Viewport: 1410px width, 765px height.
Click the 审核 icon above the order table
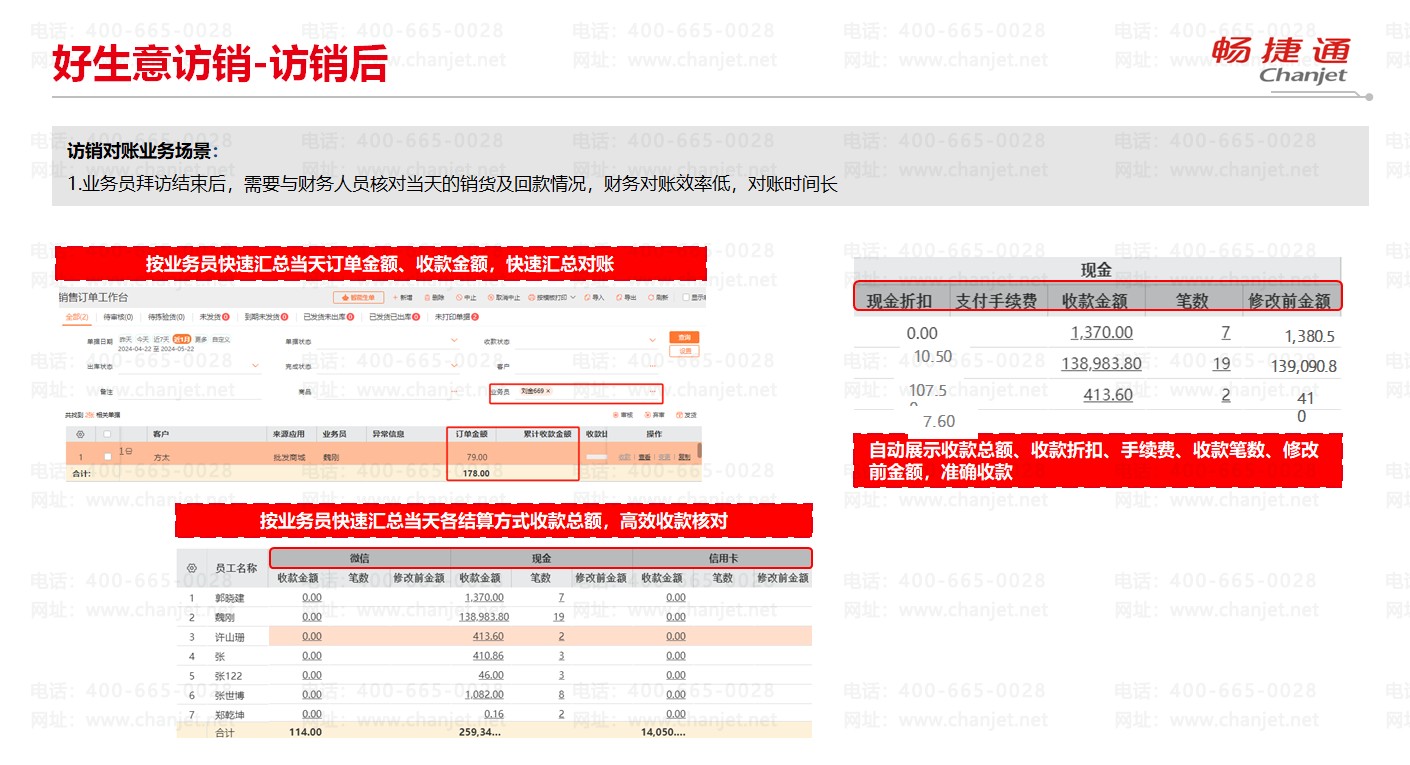[615, 415]
